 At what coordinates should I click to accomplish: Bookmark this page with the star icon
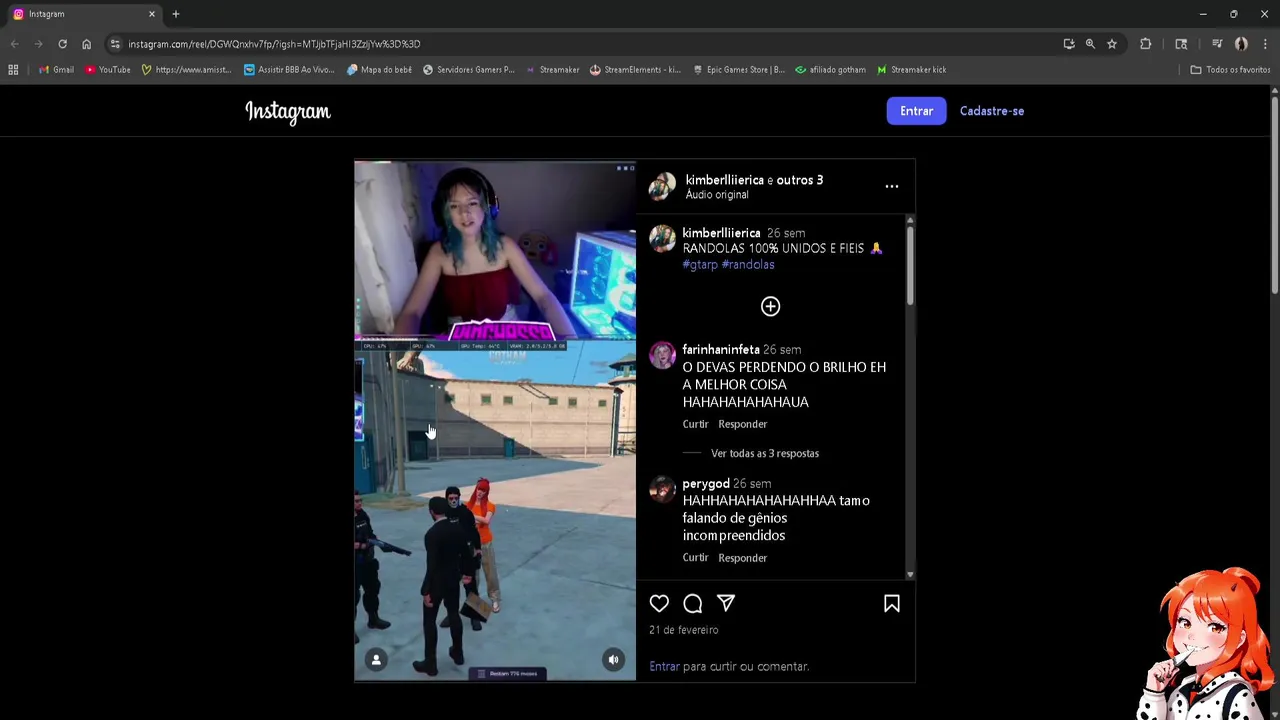pos(1112,44)
